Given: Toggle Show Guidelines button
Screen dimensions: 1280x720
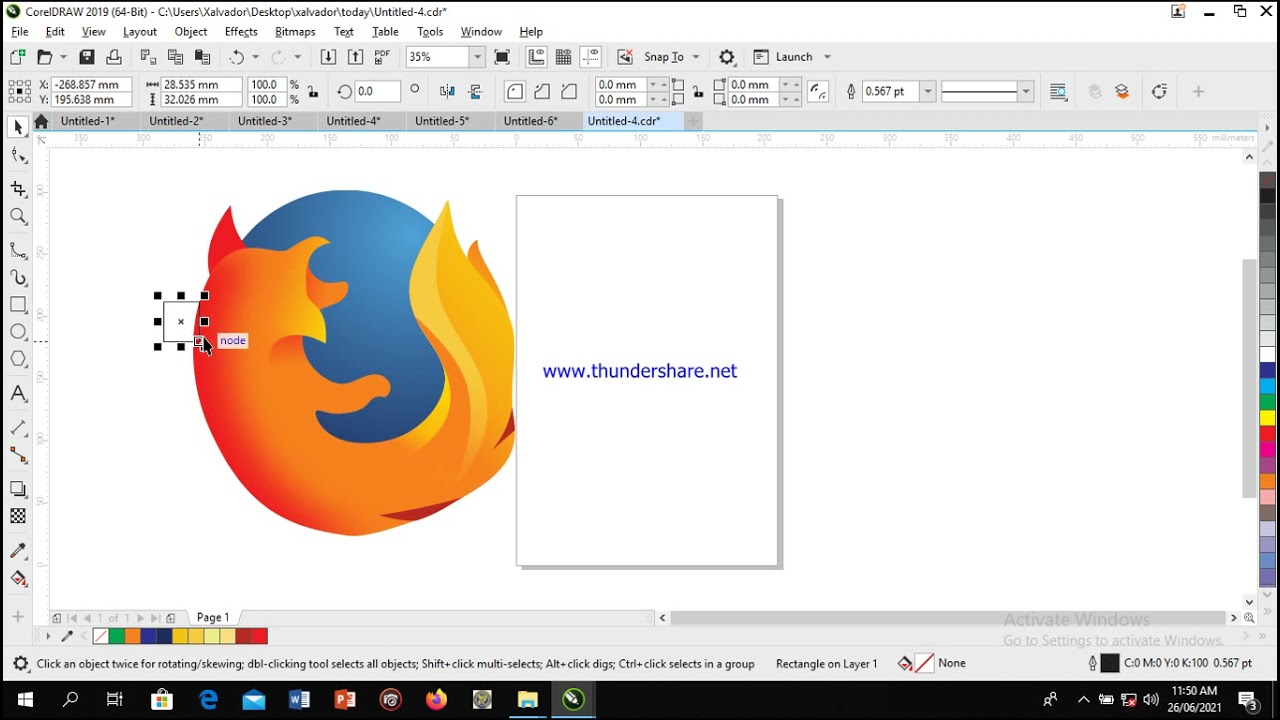Looking at the screenshot, I should coord(591,57).
